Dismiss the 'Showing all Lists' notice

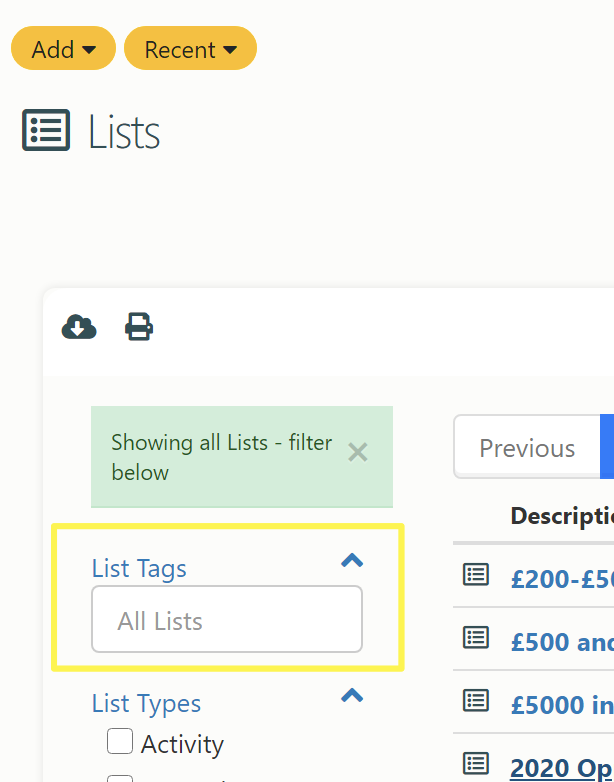[358, 452]
